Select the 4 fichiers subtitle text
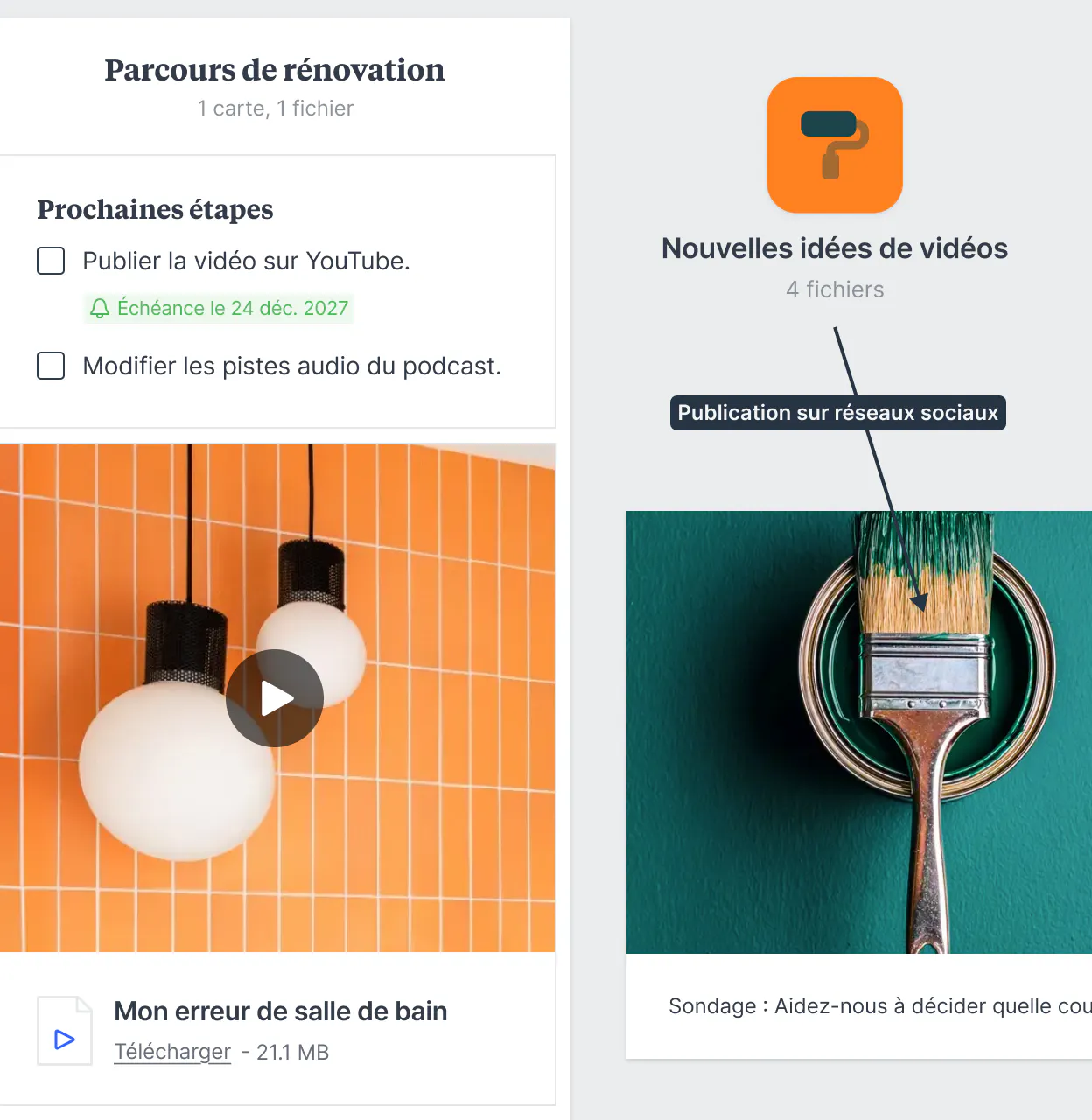 pyautogui.click(x=835, y=290)
